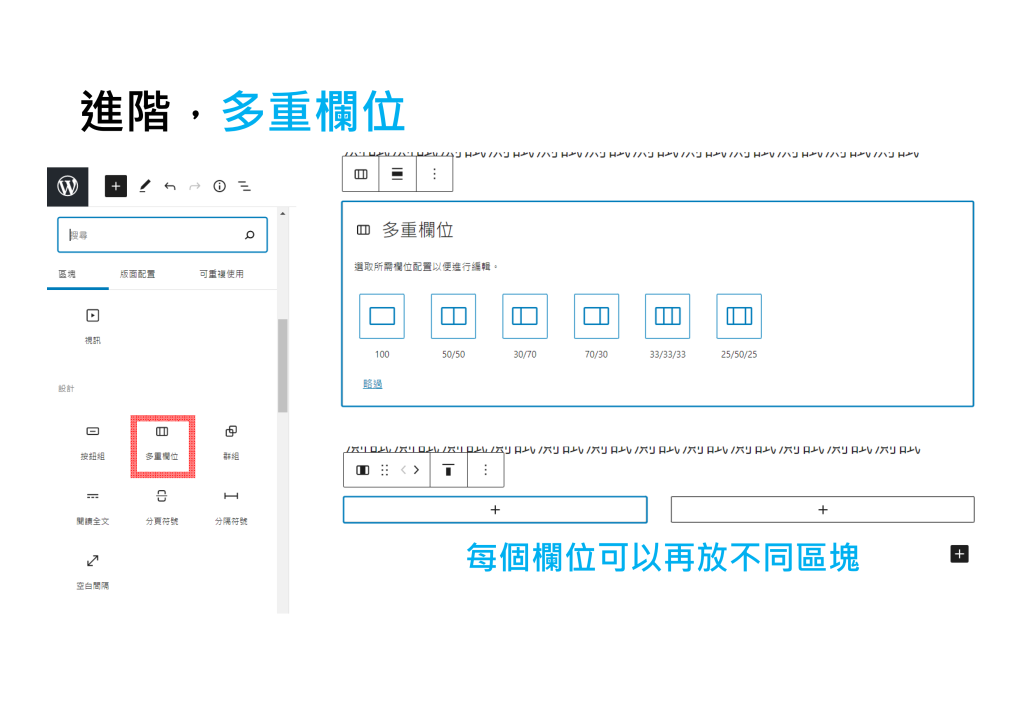Insert the 空白間隔 spacer block

pyautogui.click(x=92, y=571)
